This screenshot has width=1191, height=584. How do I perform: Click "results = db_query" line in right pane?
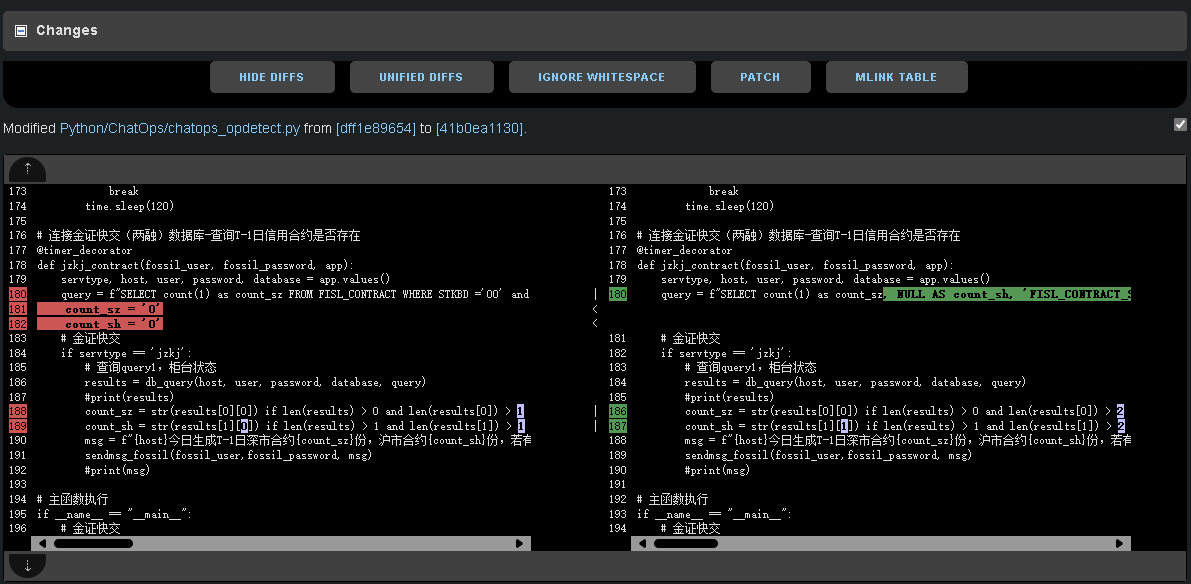coord(855,382)
